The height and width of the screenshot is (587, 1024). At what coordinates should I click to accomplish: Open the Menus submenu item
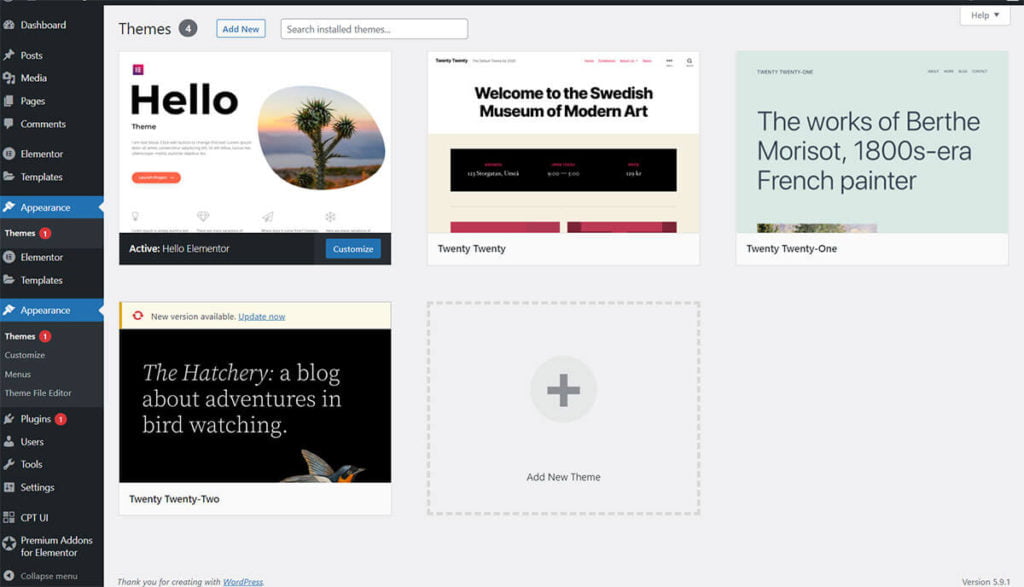18,374
